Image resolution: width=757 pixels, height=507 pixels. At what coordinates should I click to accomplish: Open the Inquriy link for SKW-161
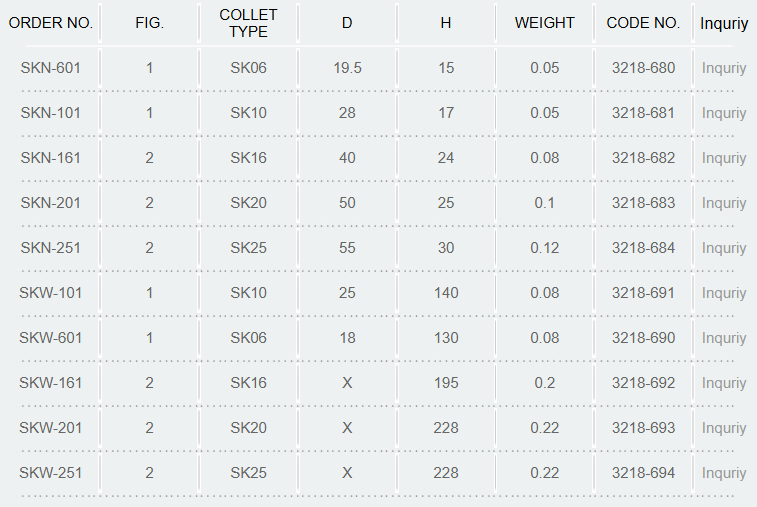click(724, 383)
